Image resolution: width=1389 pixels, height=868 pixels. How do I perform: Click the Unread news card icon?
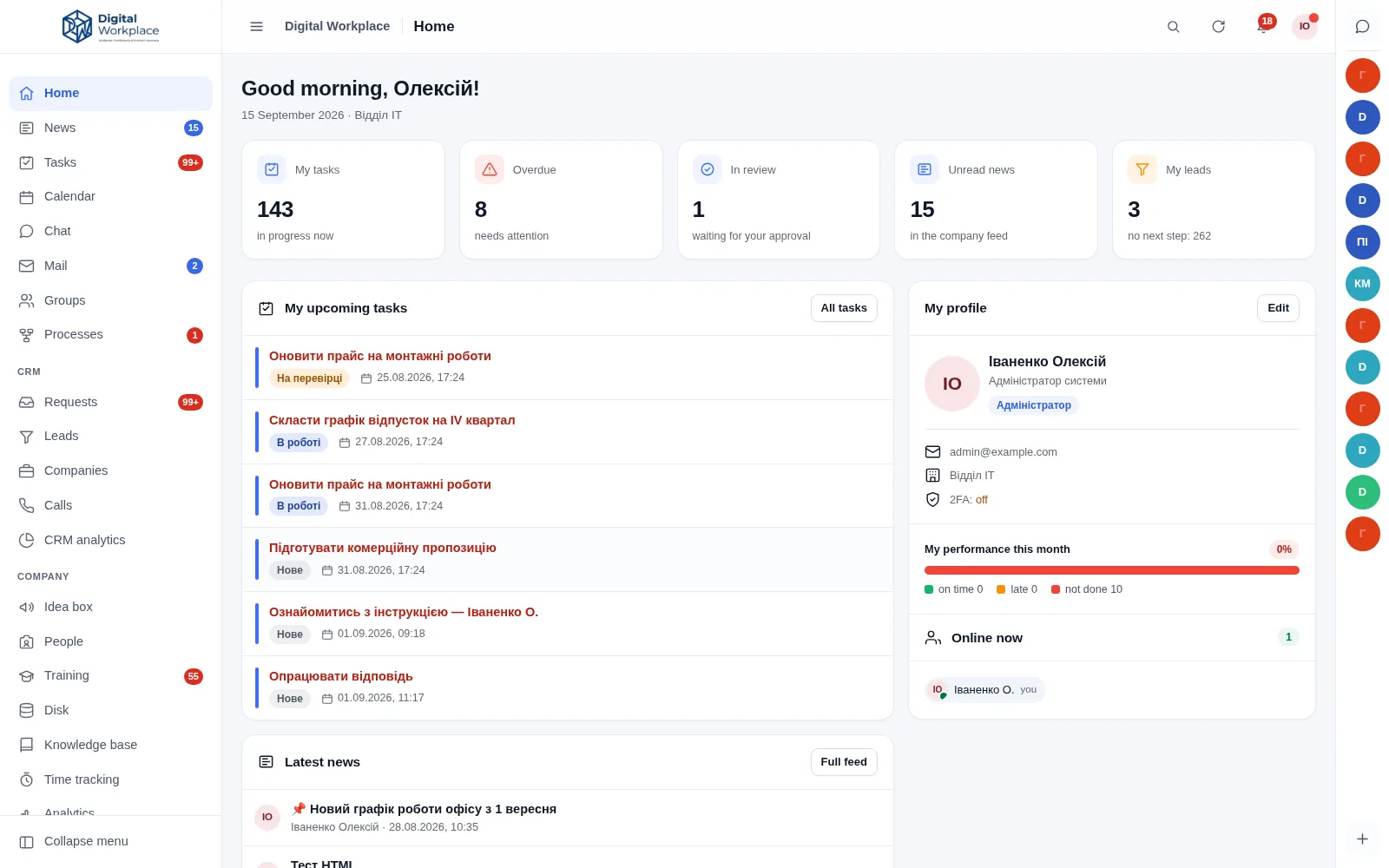click(x=925, y=169)
